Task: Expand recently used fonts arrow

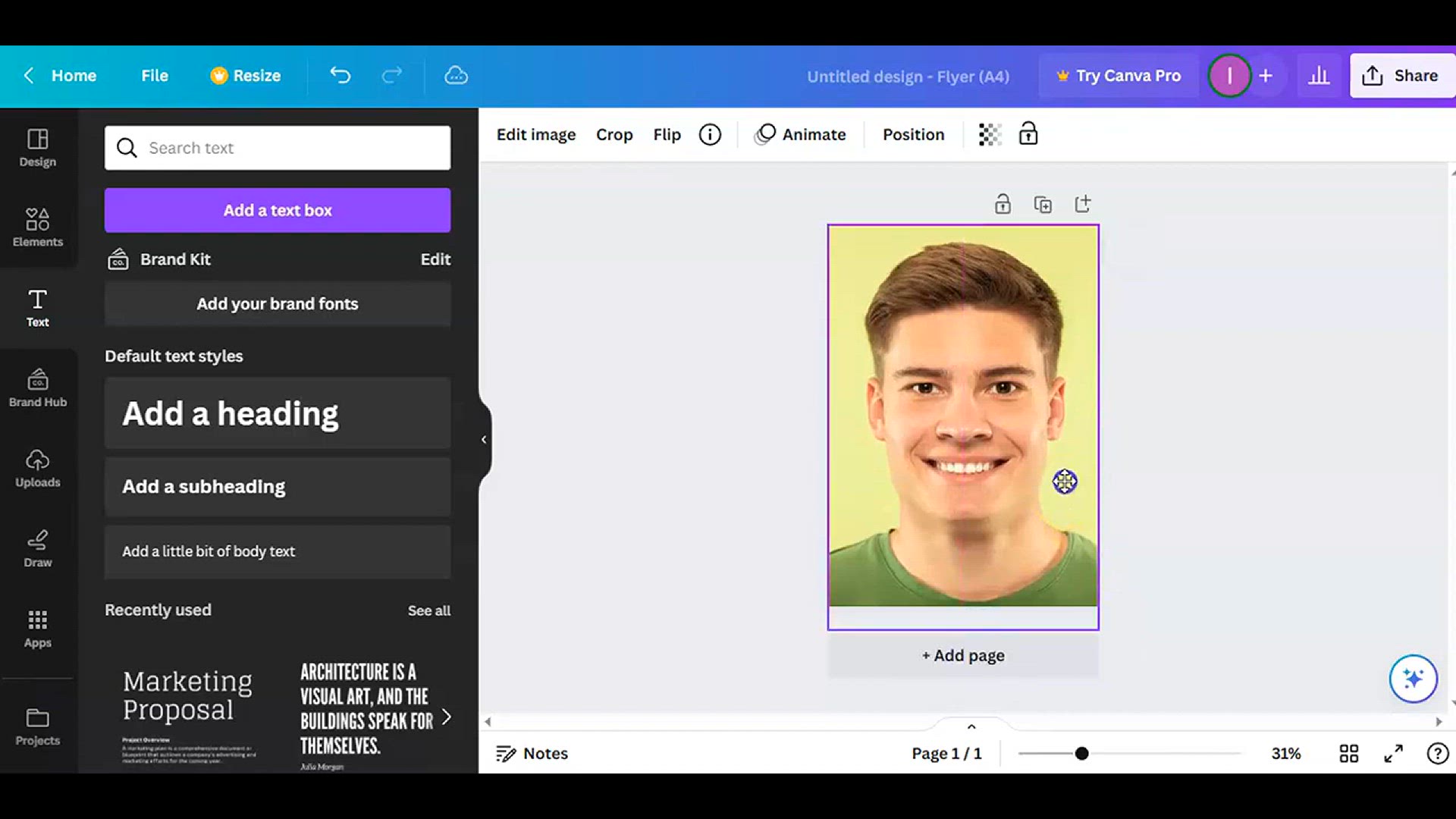Action: [447, 717]
